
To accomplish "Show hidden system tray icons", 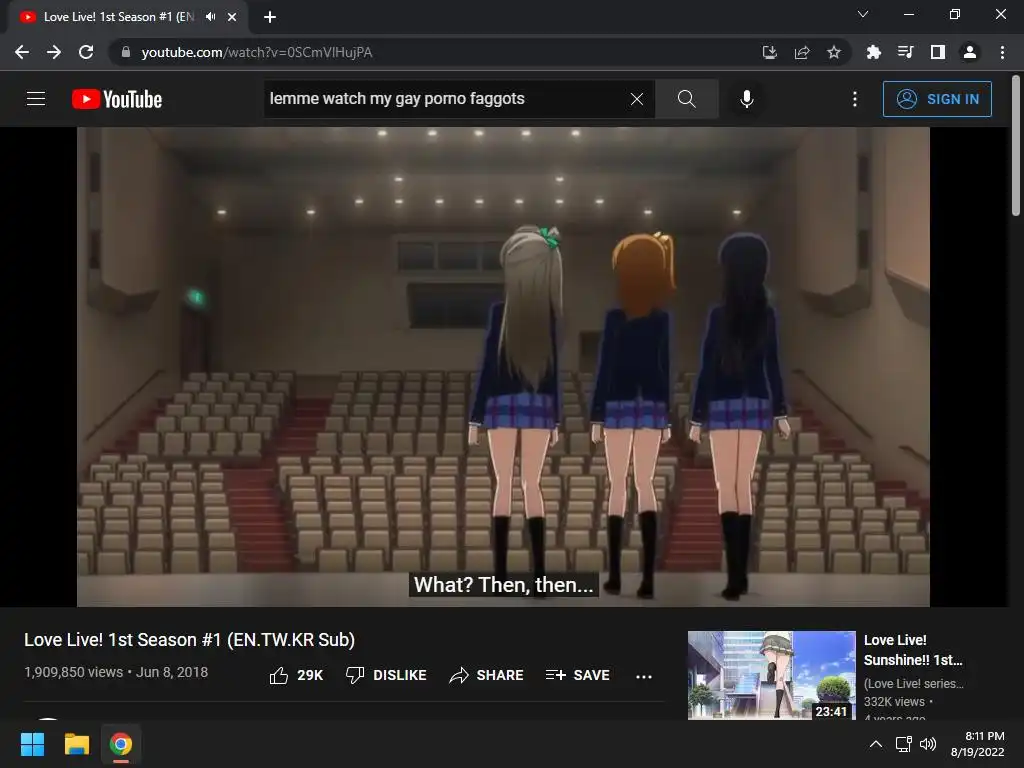I will (x=876, y=744).
